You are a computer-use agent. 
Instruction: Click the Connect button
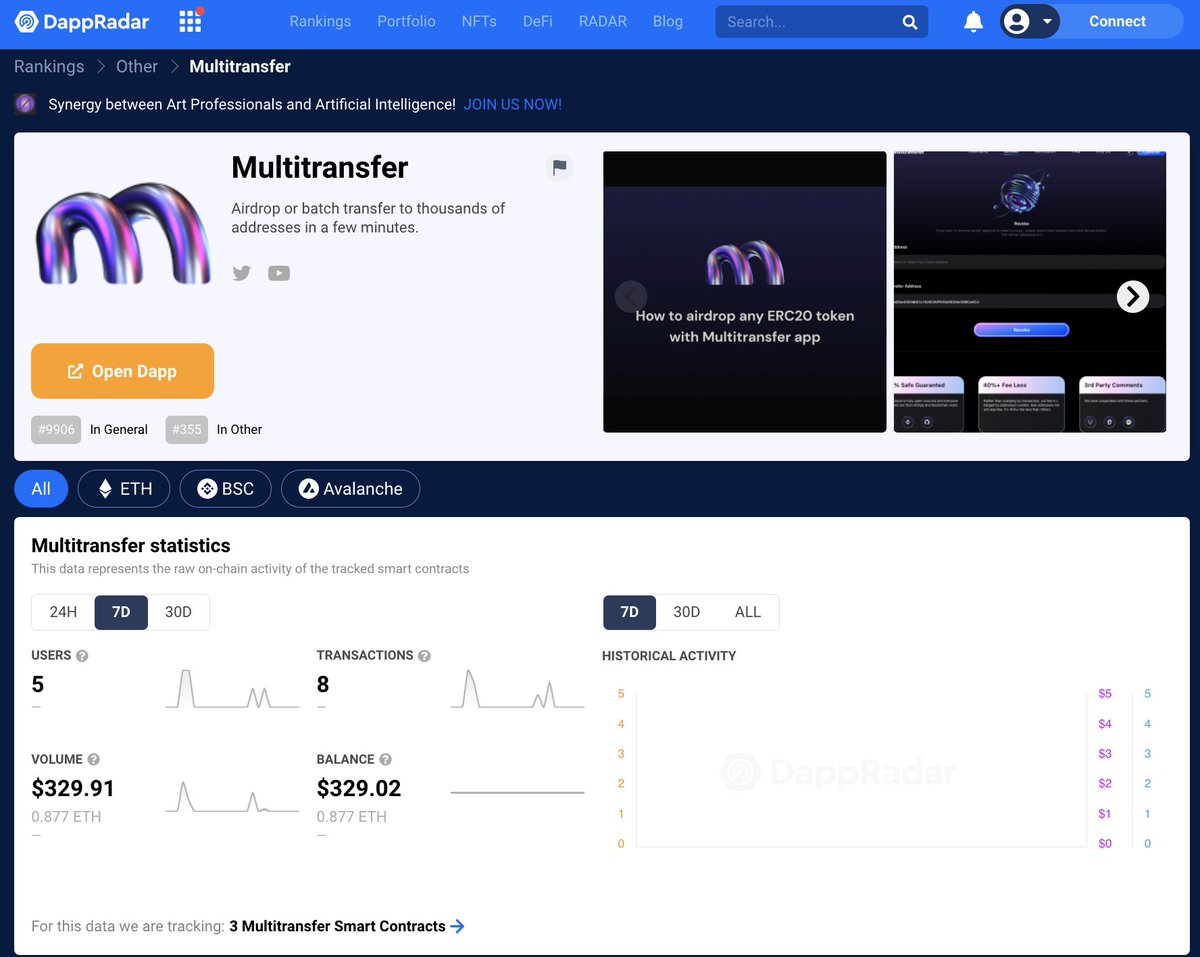(x=1117, y=21)
